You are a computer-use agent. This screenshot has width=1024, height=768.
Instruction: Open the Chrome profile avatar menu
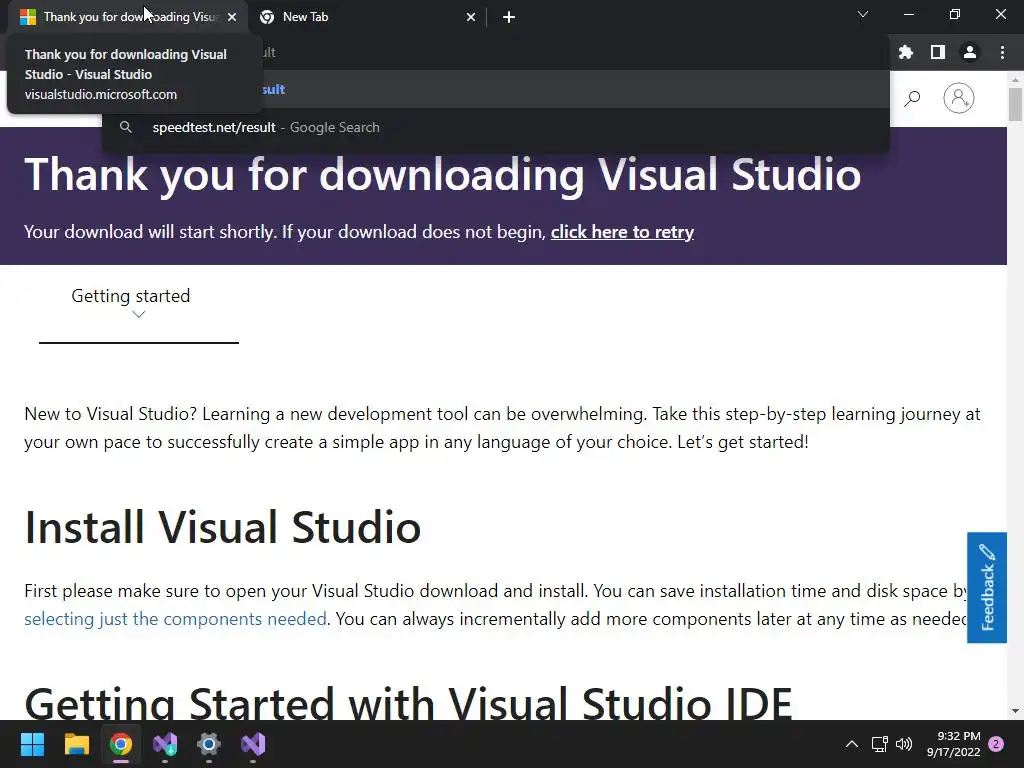970,52
